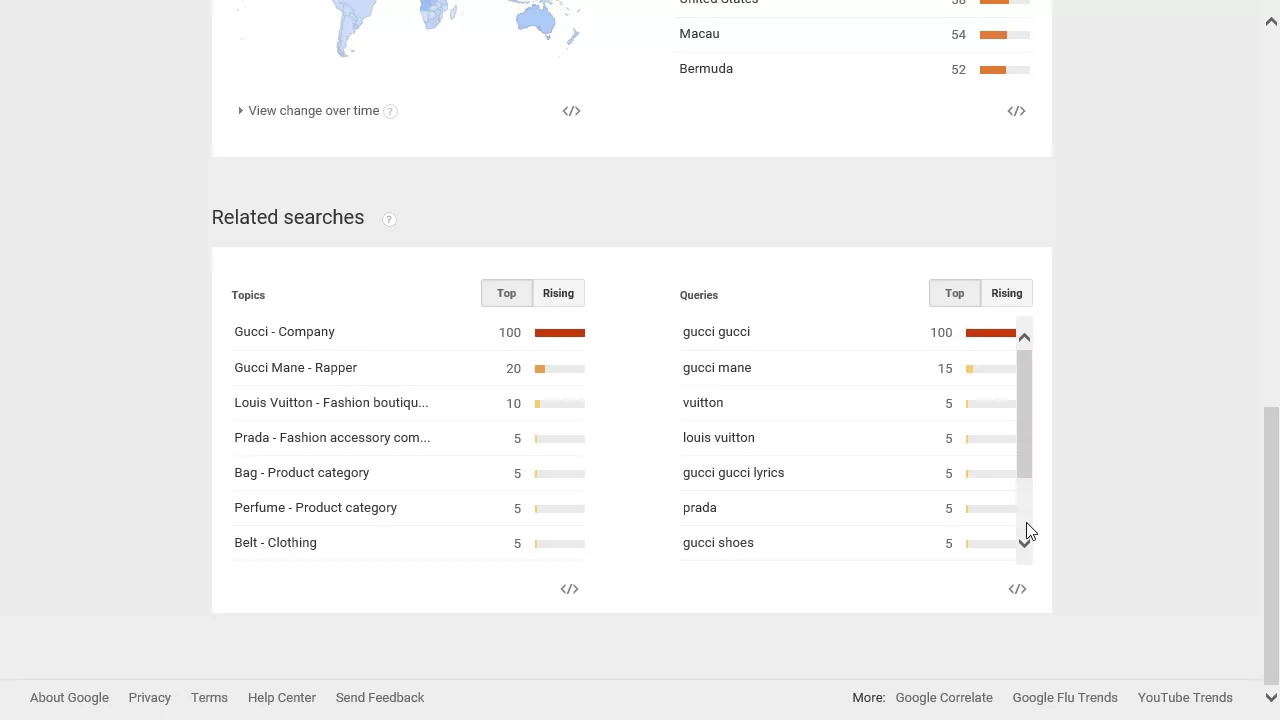Open Prada - Fashion accessory company topic
The height and width of the screenshot is (720, 1280).
tap(332, 438)
